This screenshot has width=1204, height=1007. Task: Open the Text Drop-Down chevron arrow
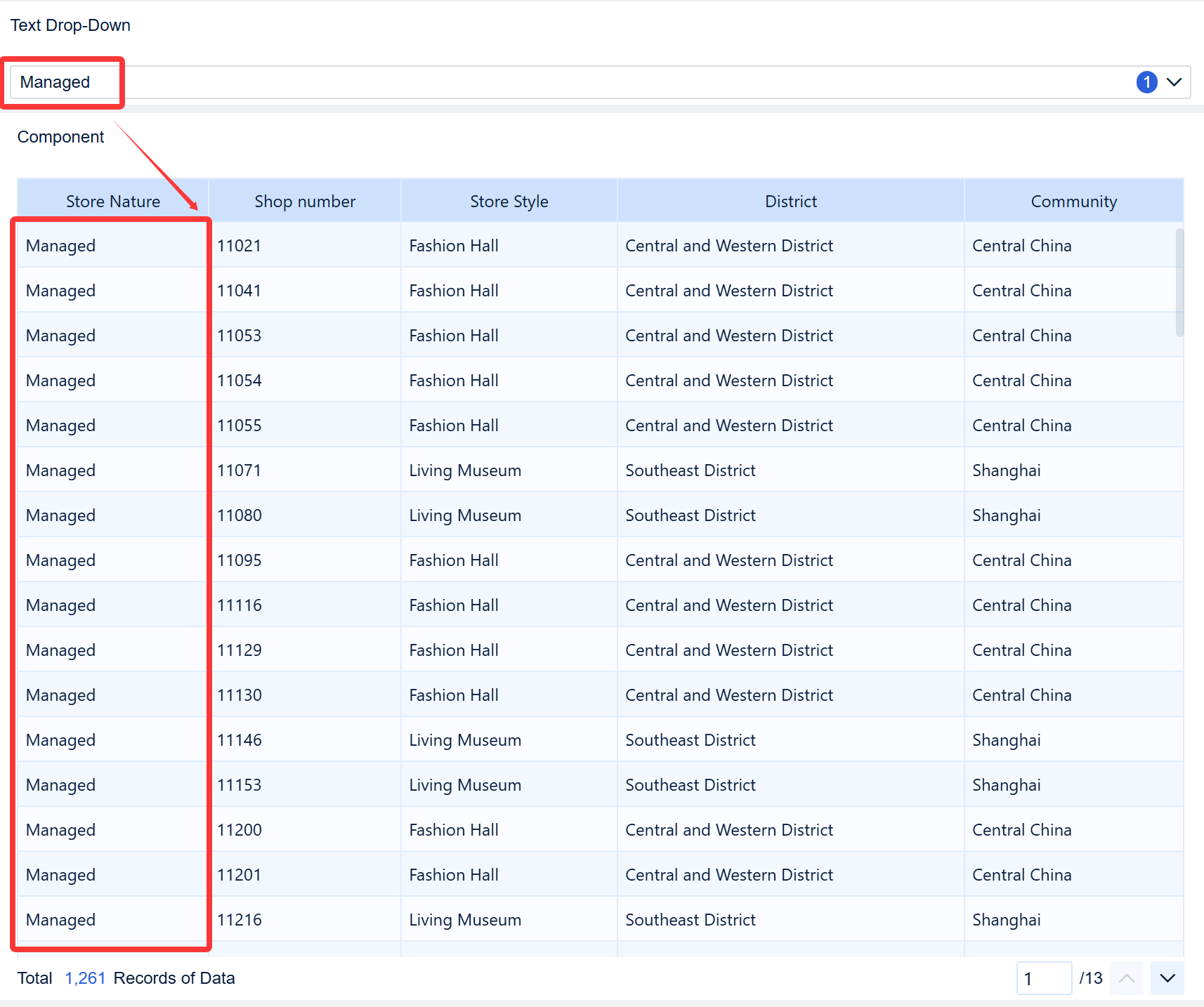pyautogui.click(x=1174, y=82)
